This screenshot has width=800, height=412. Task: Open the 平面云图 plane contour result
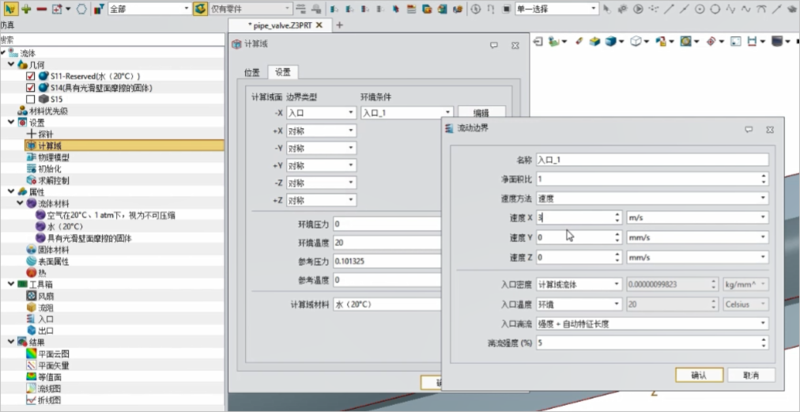click(x=50, y=352)
